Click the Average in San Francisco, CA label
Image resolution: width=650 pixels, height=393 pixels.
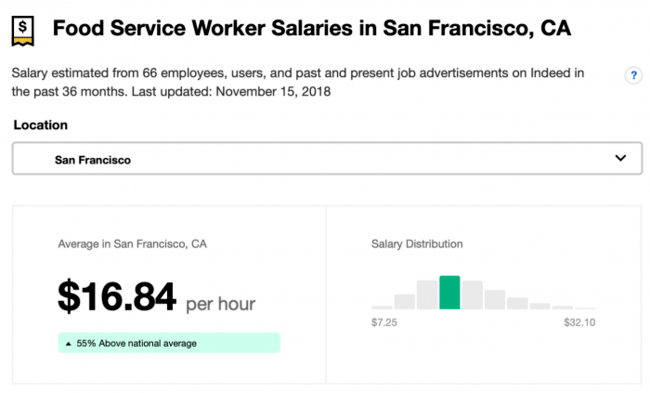[x=132, y=244]
